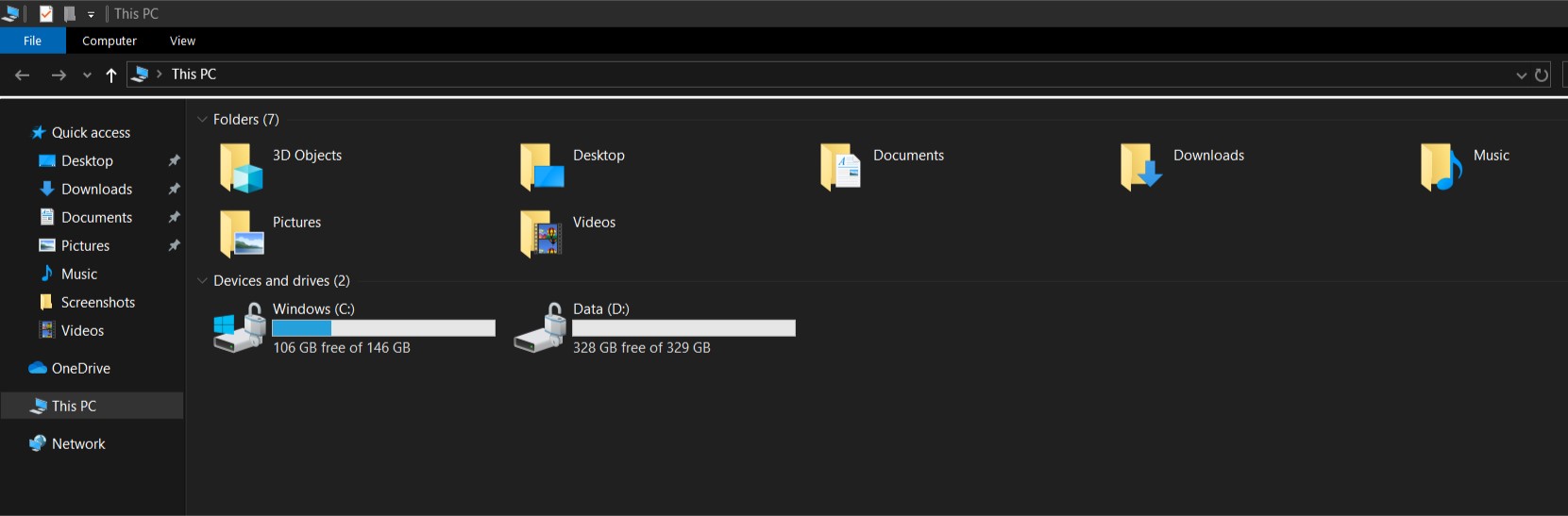Go up one level with the up arrow
The height and width of the screenshot is (516, 1568).
coord(111,75)
